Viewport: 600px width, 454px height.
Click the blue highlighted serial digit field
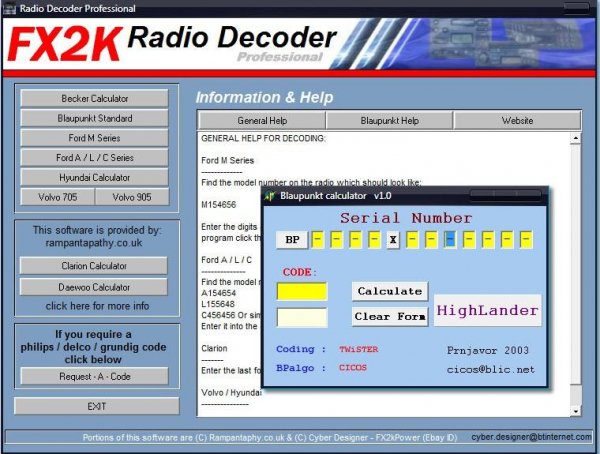(450, 240)
